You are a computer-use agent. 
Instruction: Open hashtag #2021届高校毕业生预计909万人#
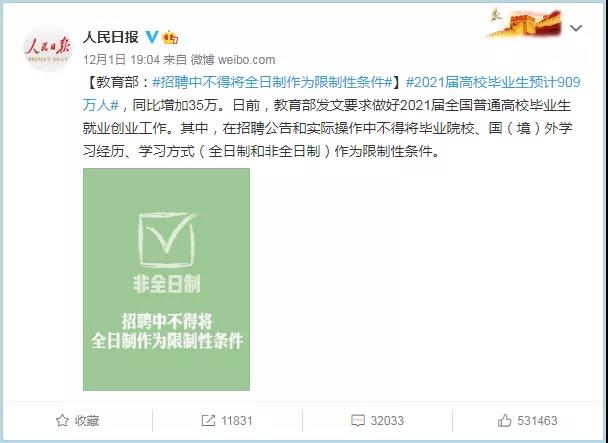(332, 93)
